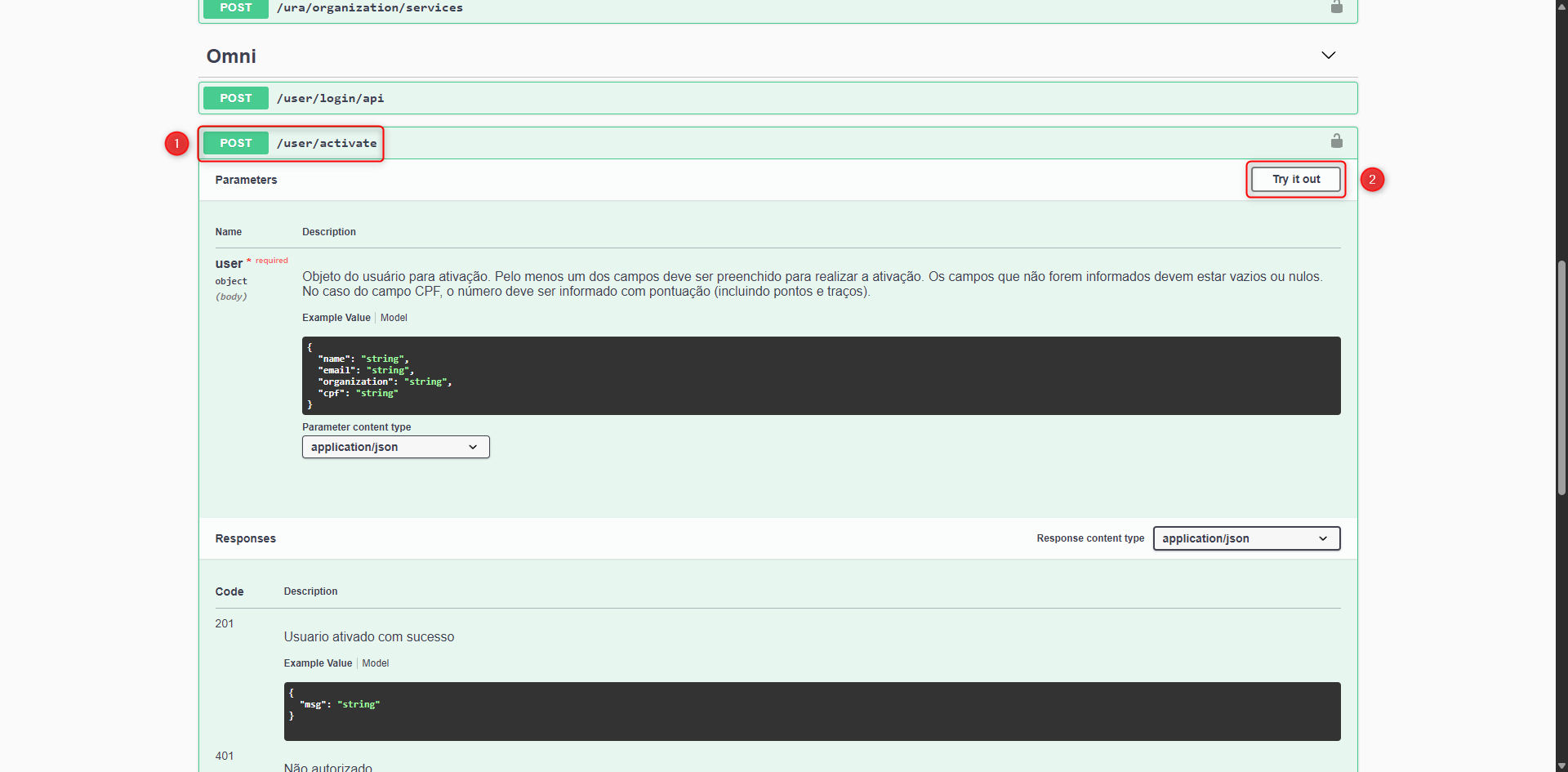This screenshot has width=1568, height=772.
Task: Select Example Value under the 201 response
Action: point(318,663)
